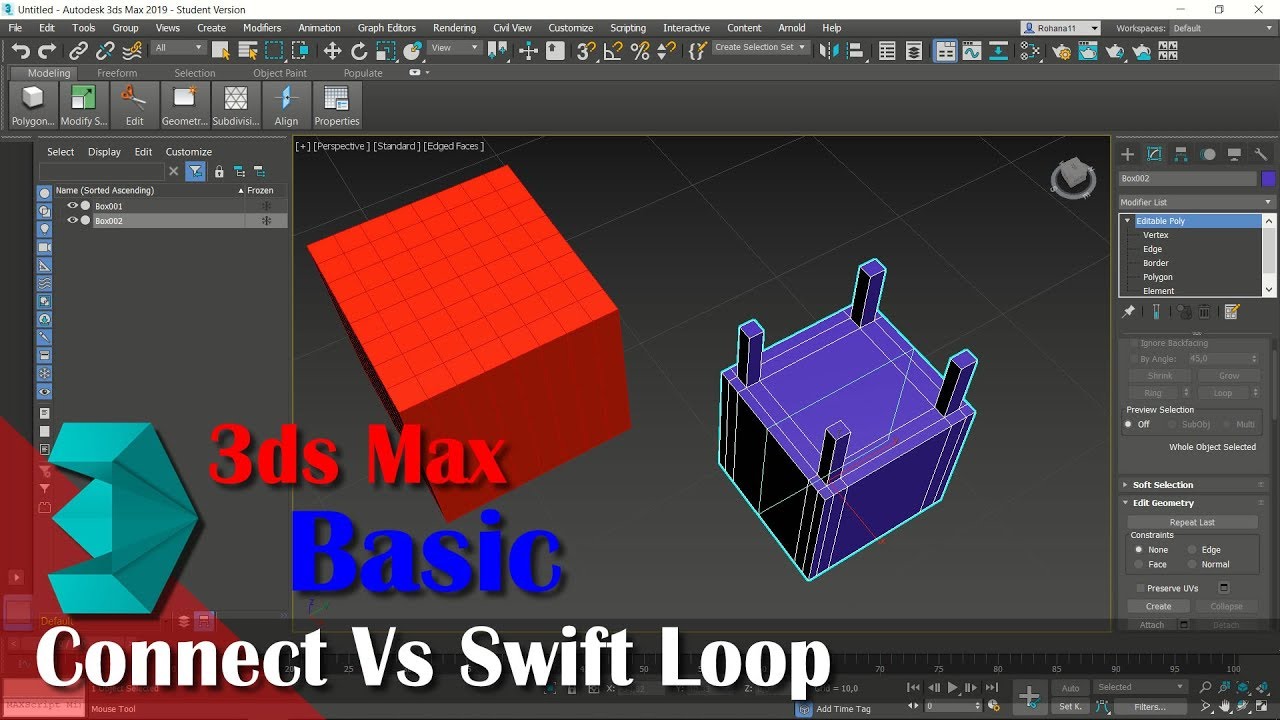Image resolution: width=1280 pixels, height=720 pixels.
Task: Open the Schematic View icon
Action: pyautogui.click(x=999, y=51)
